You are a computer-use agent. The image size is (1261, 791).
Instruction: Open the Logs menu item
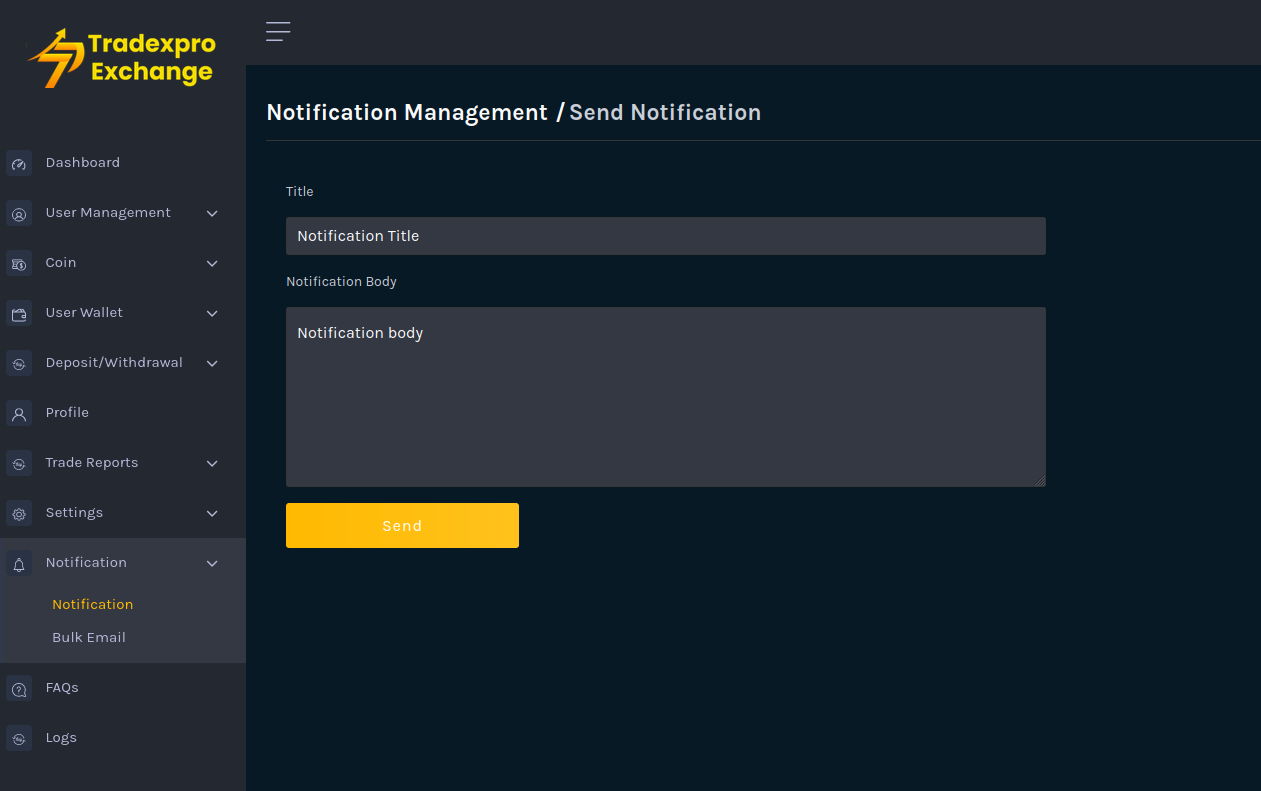(x=61, y=737)
